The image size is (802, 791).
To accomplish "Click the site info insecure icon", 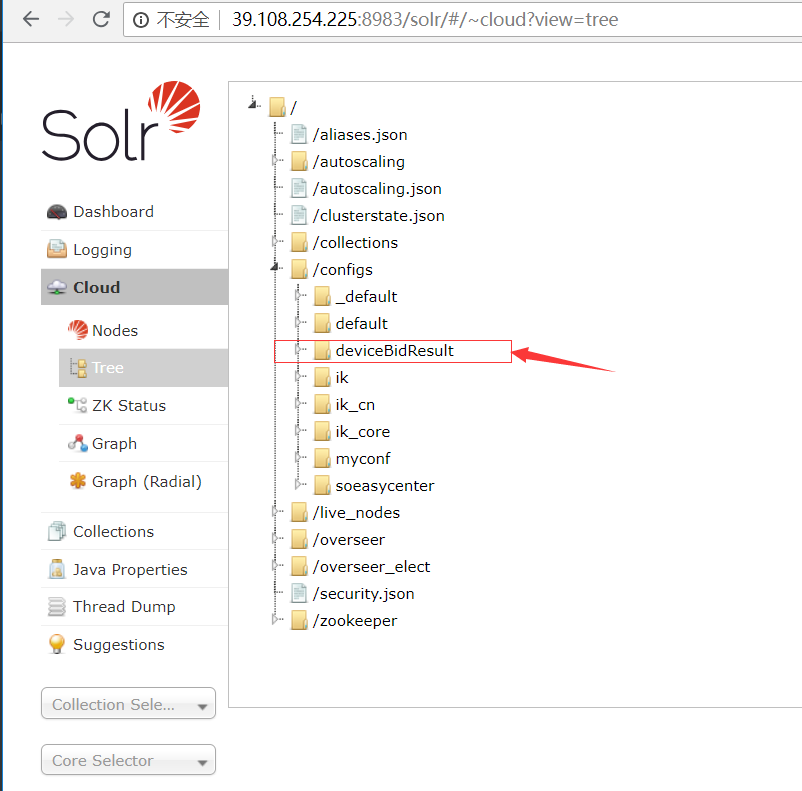I will pyautogui.click(x=141, y=20).
